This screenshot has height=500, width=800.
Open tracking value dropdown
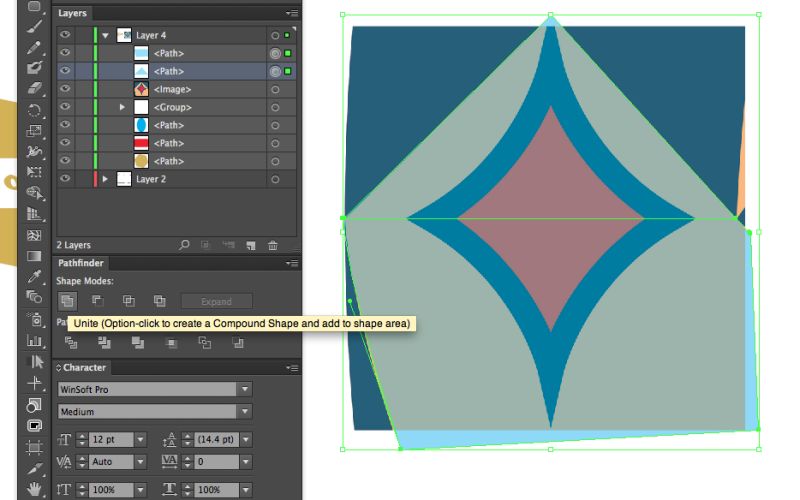pos(246,462)
